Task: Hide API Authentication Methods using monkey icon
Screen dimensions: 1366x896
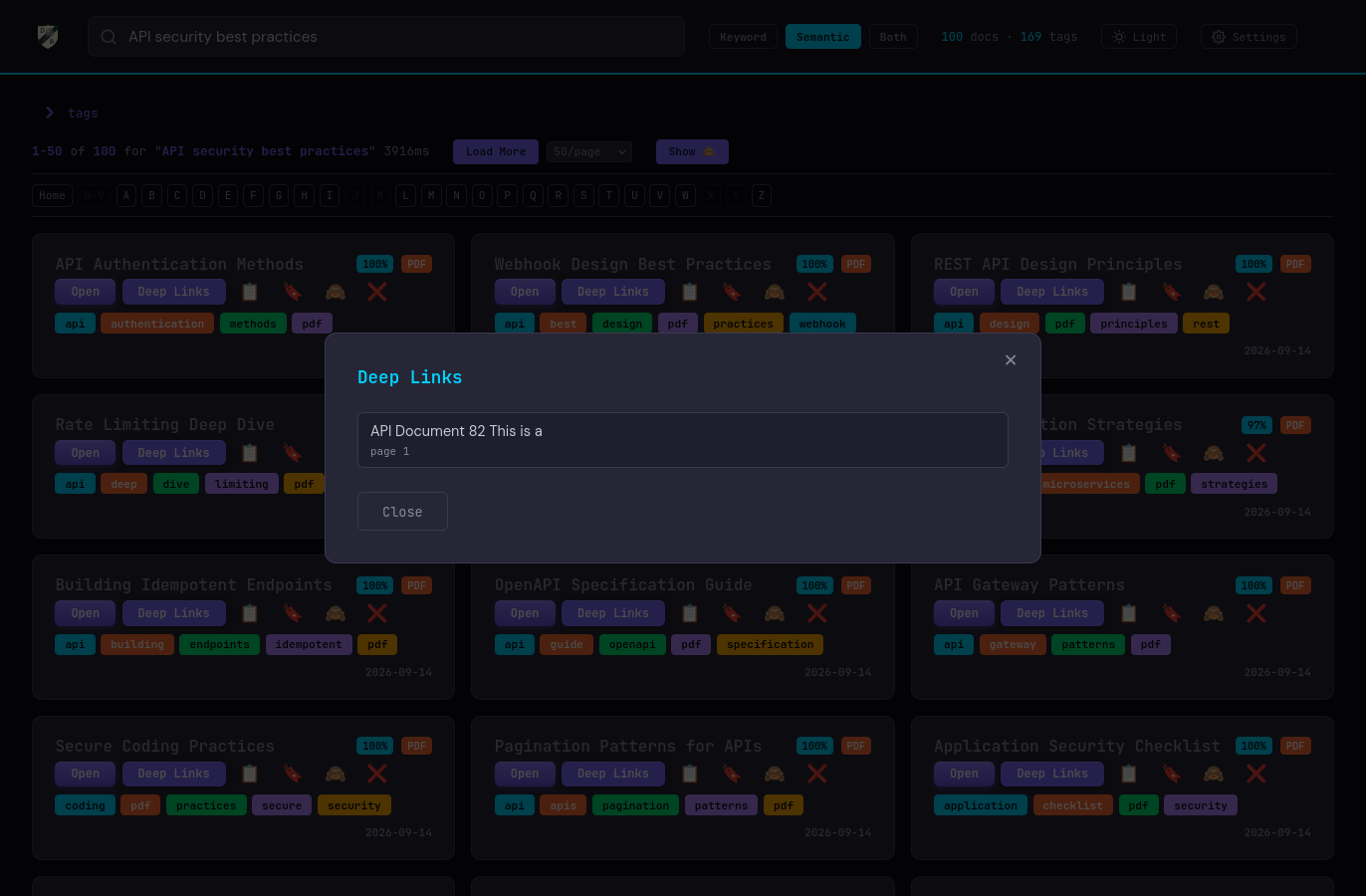Action: [336, 292]
